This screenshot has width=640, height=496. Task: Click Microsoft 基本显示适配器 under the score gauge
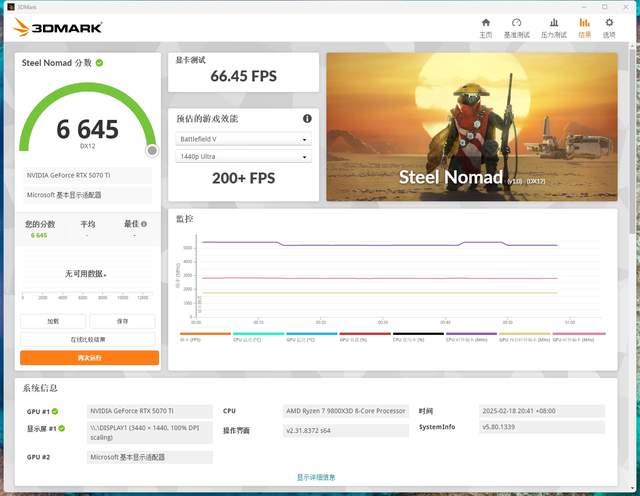[x=87, y=195]
